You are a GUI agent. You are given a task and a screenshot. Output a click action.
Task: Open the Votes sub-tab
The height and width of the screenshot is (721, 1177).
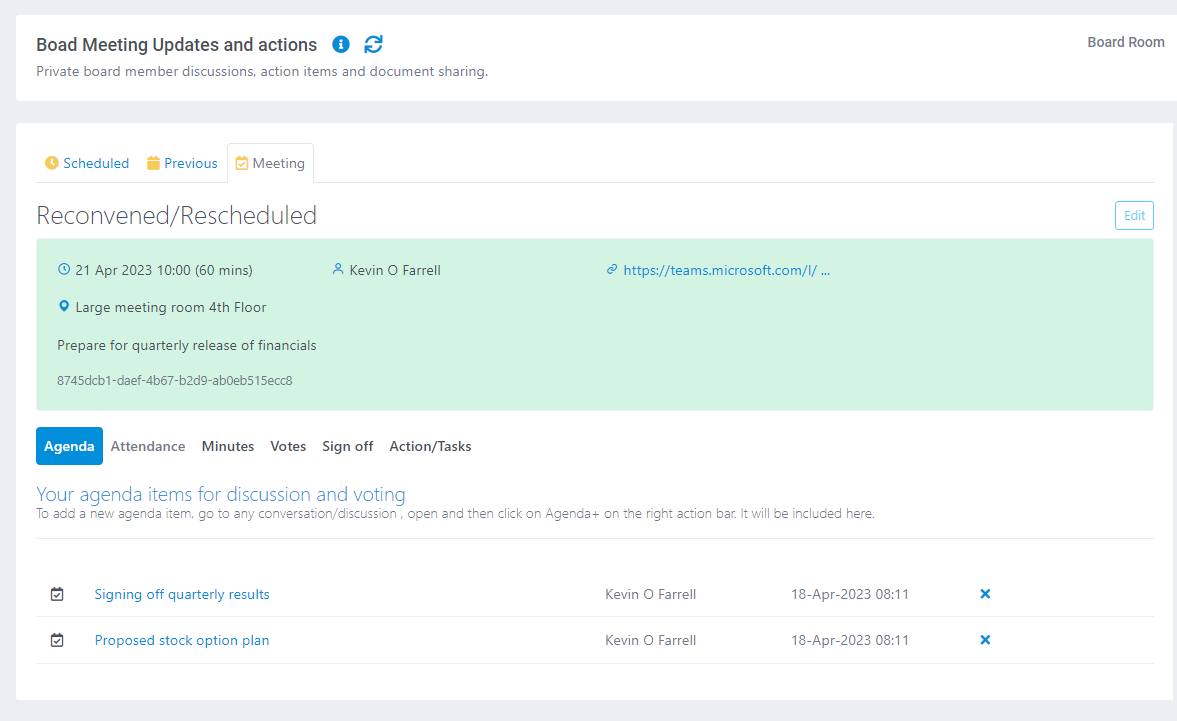(x=288, y=446)
